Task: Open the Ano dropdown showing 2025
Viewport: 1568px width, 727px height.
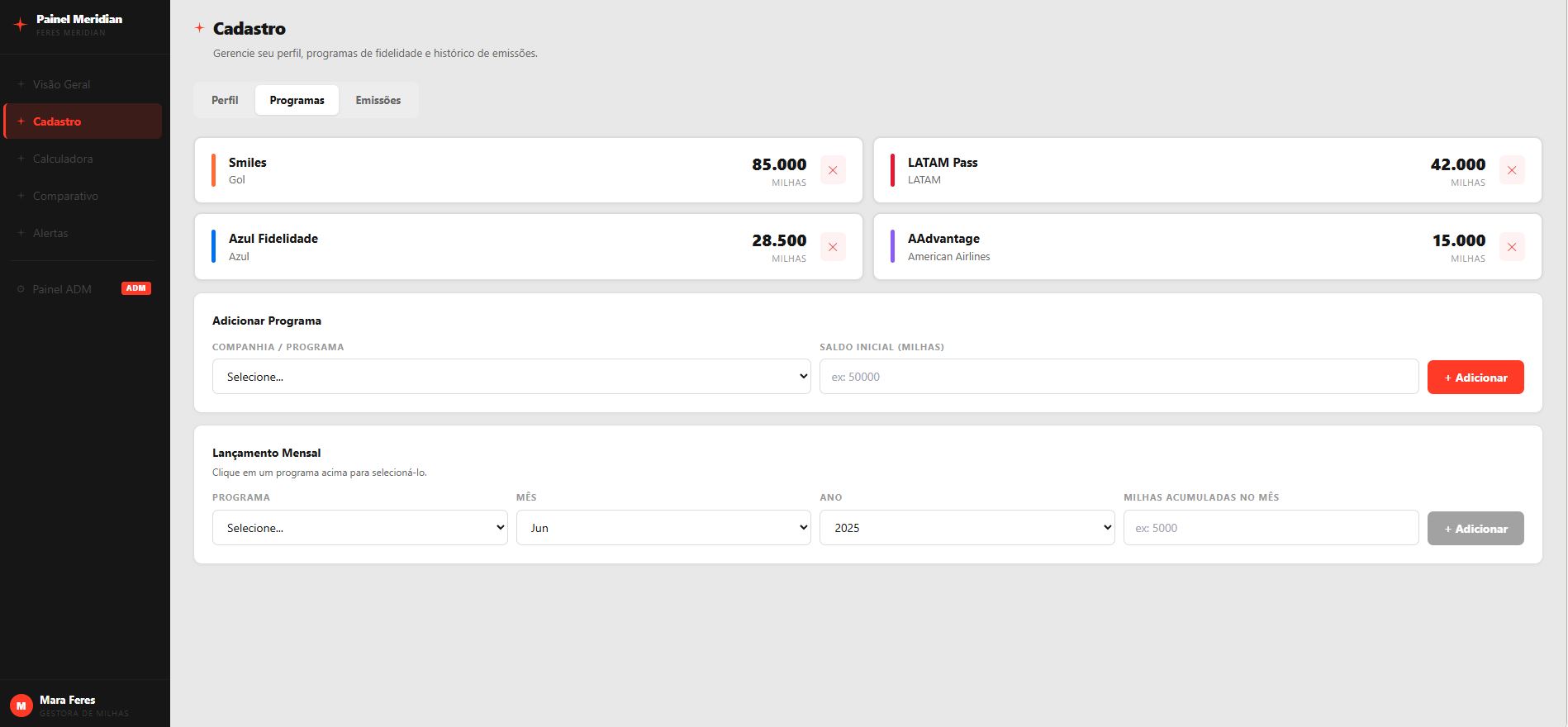Action: [x=967, y=528]
